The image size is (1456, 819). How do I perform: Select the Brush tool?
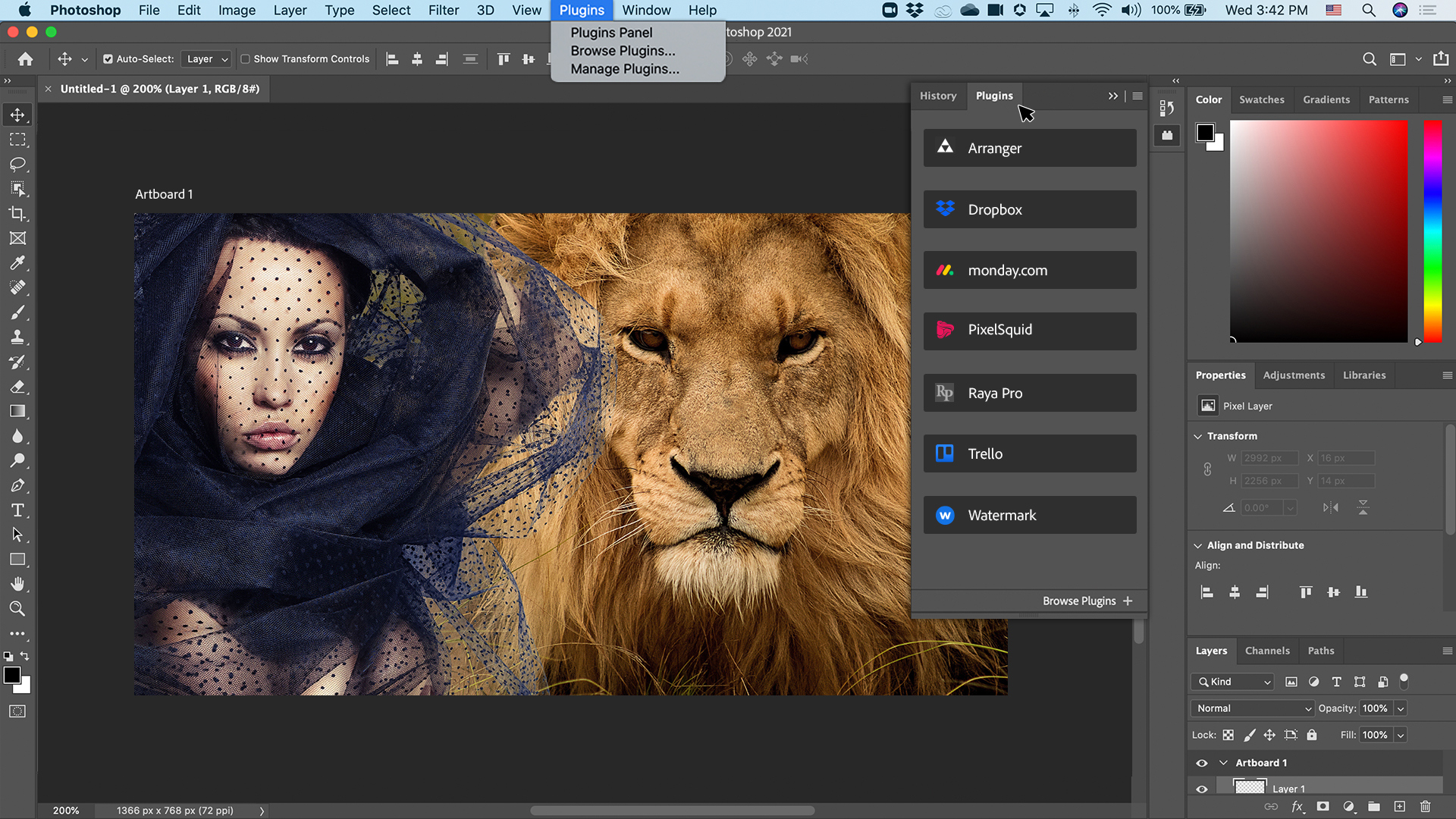[18, 312]
